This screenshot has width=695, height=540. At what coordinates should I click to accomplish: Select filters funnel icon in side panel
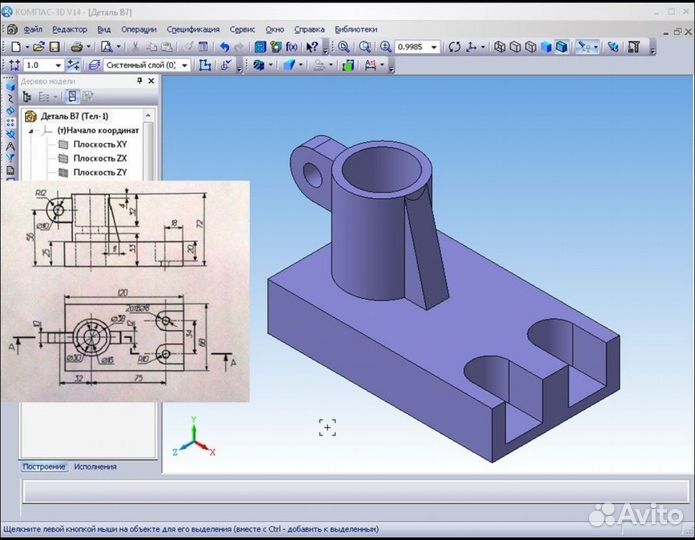click(11, 158)
